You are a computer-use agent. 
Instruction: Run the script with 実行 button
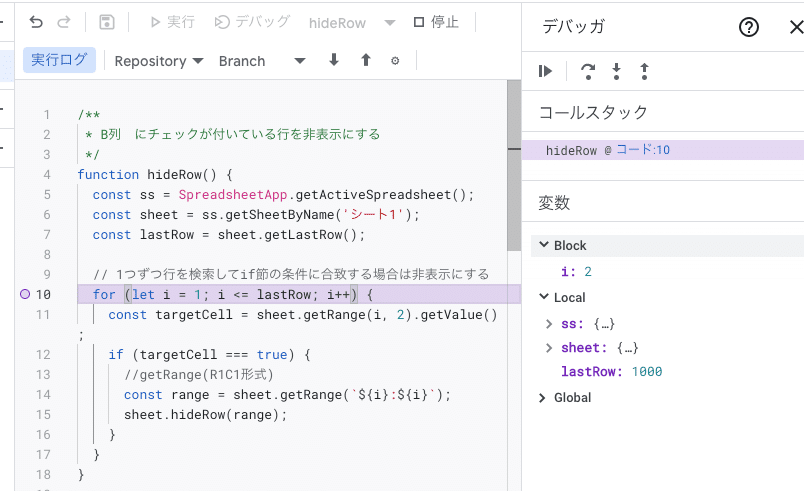pos(173,22)
